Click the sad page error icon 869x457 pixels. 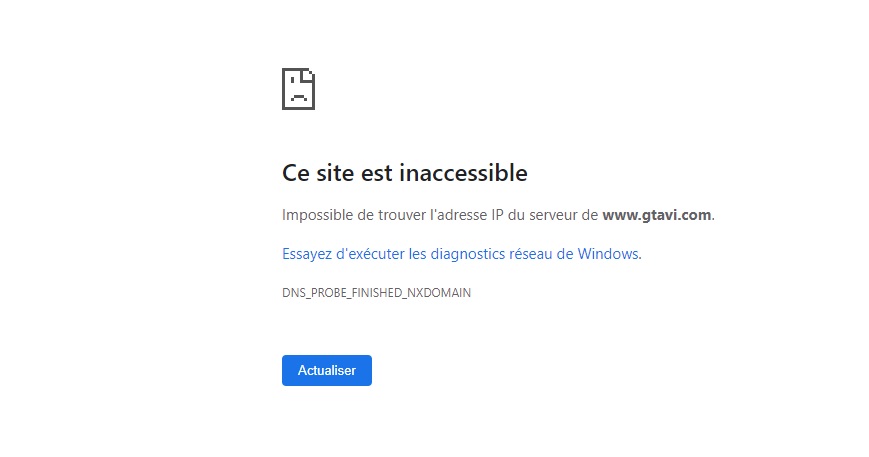(299, 89)
